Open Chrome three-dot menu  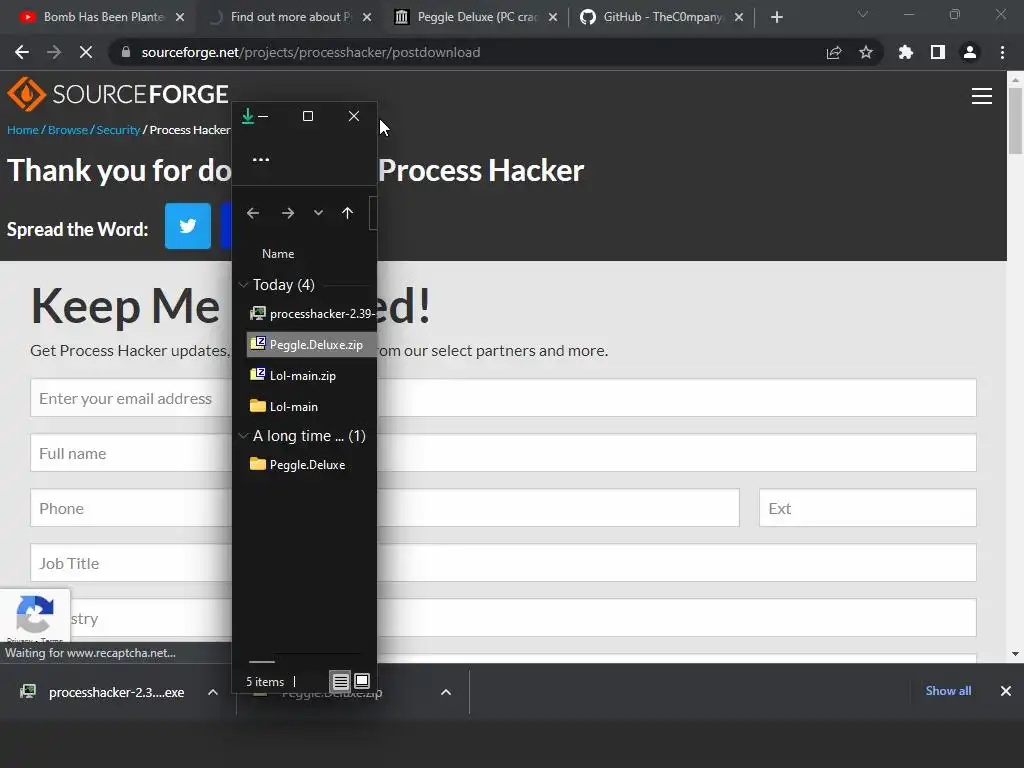(1002, 52)
